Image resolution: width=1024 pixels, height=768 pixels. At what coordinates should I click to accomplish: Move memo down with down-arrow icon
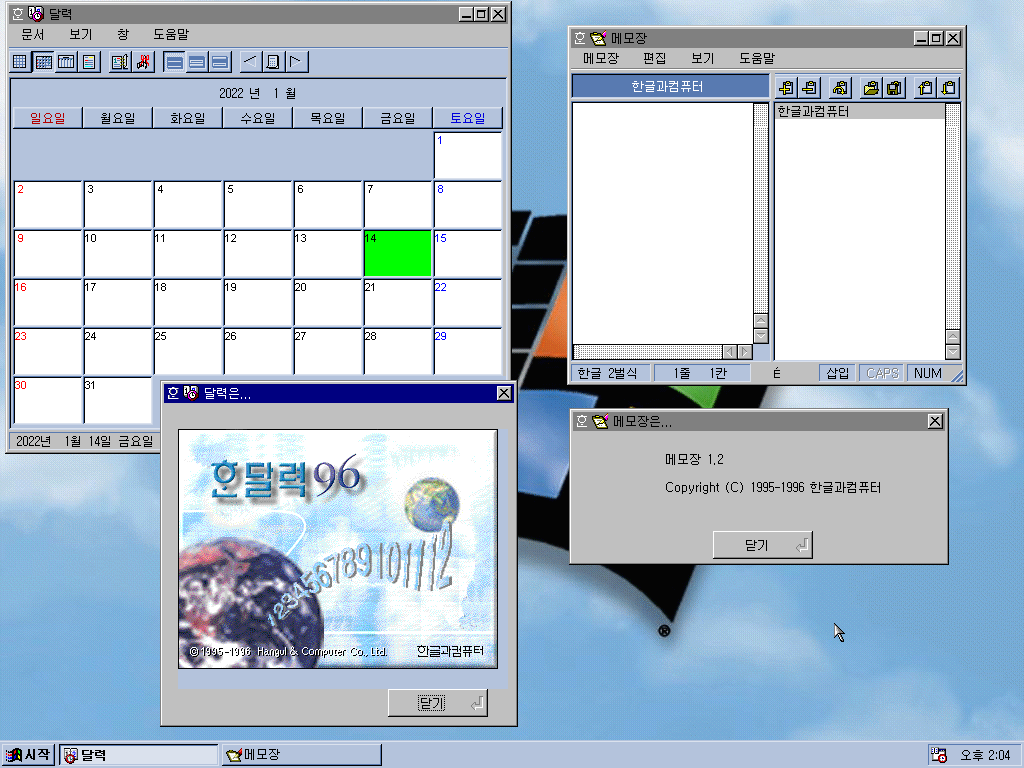948,87
